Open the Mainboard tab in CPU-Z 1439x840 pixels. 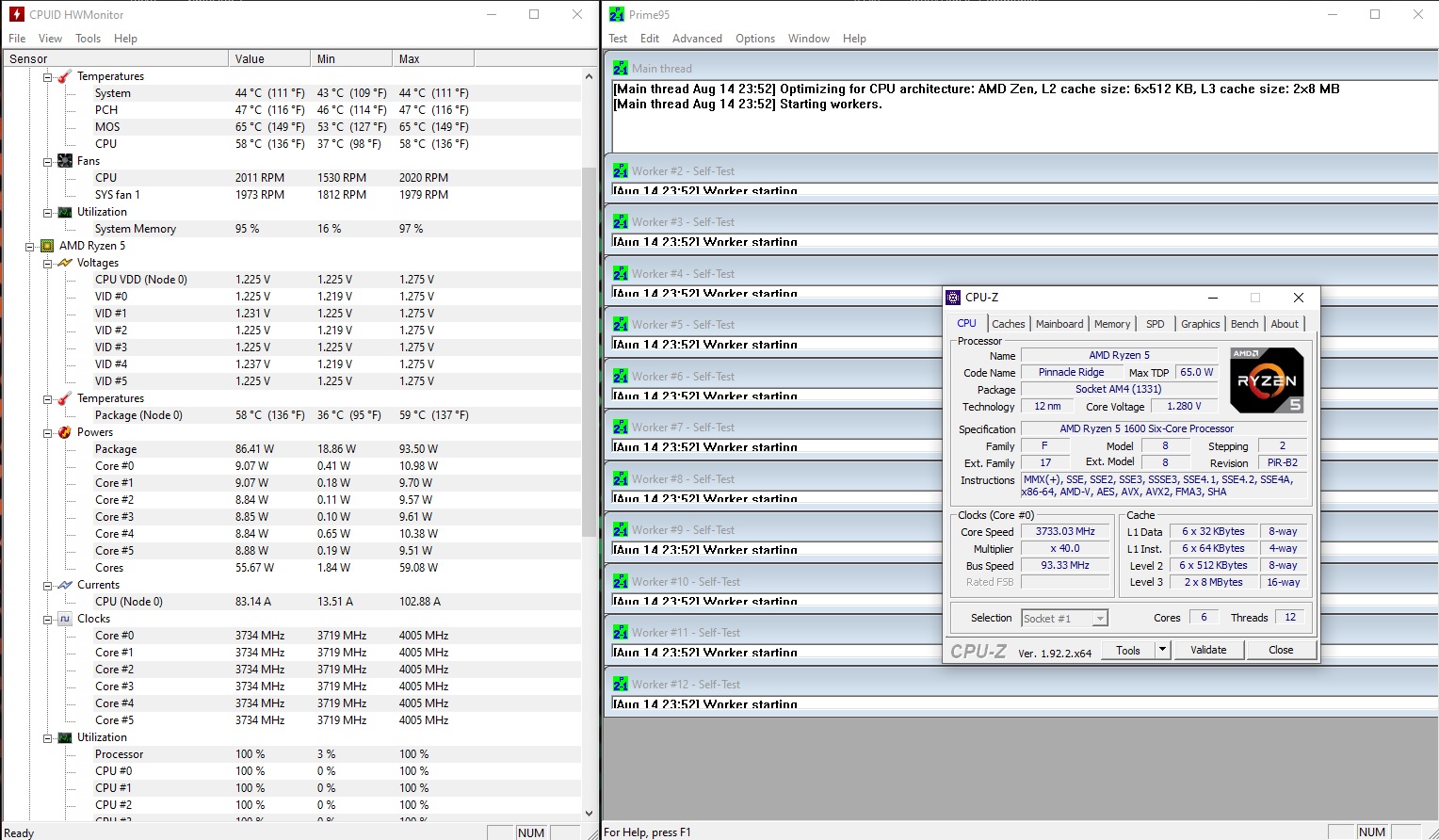[1059, 324]
